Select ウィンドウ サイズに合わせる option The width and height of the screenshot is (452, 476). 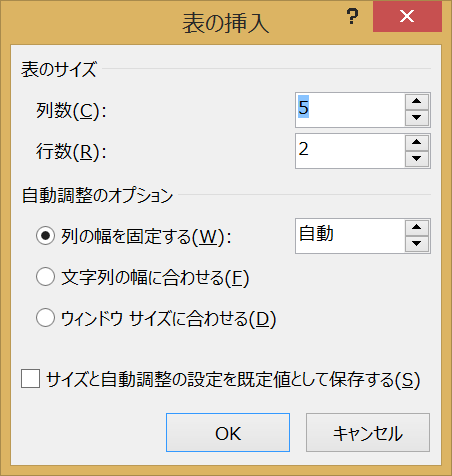[45, 318]
